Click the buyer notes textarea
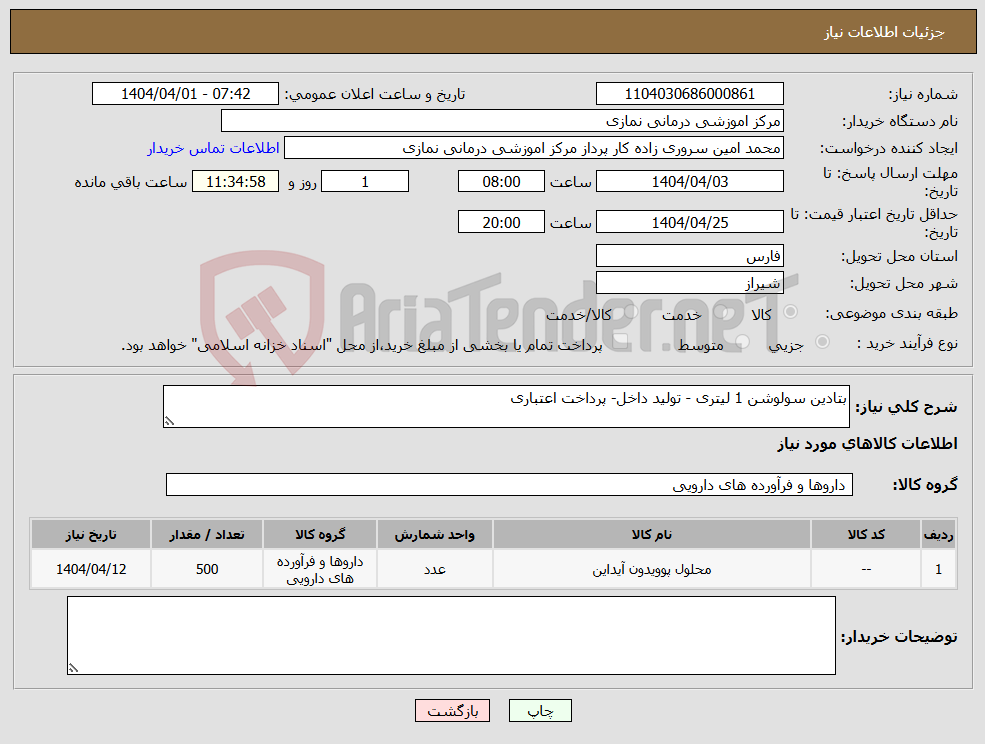 (451, 635)
